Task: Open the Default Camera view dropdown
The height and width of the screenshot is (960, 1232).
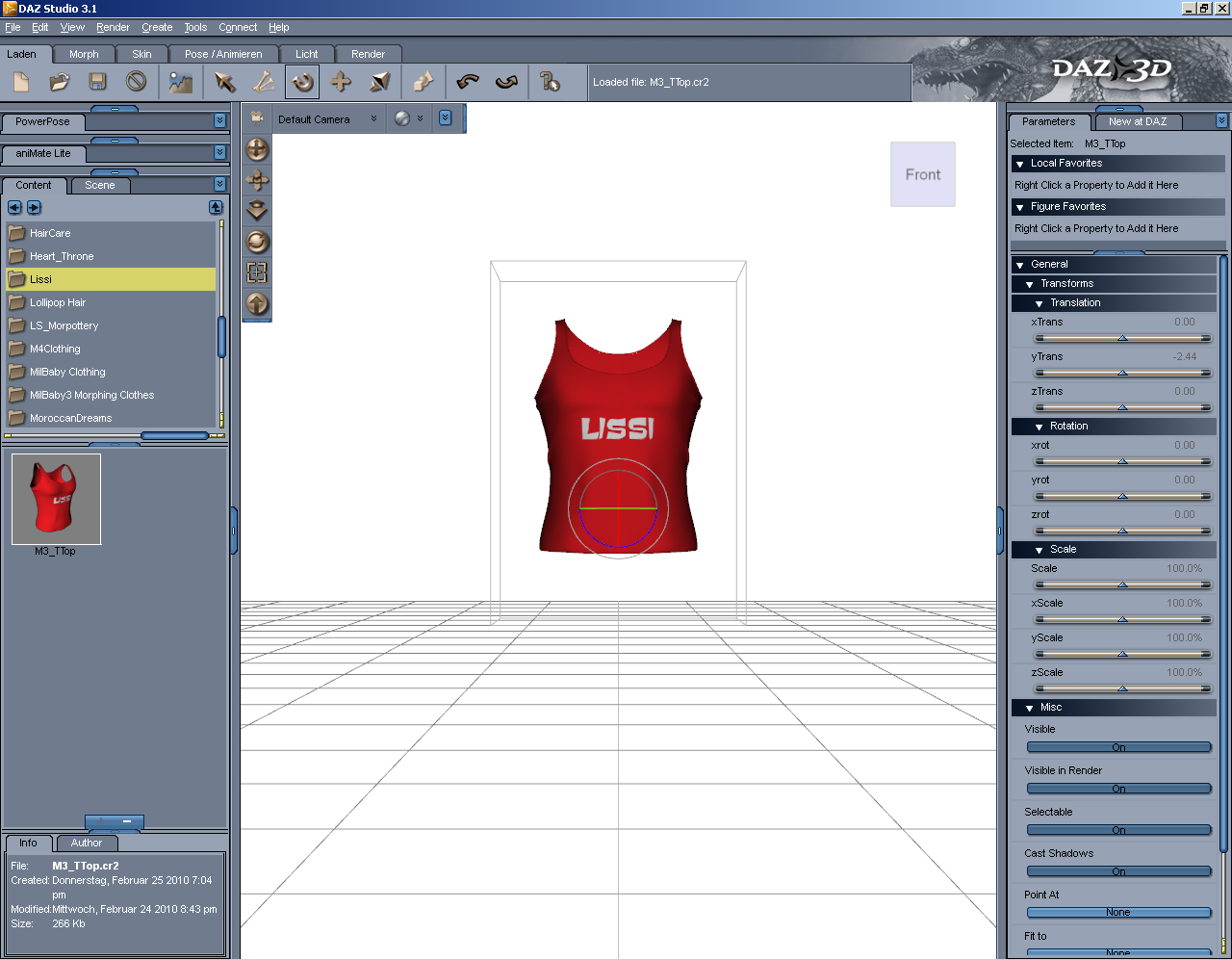Action: (x=327, y=119)
